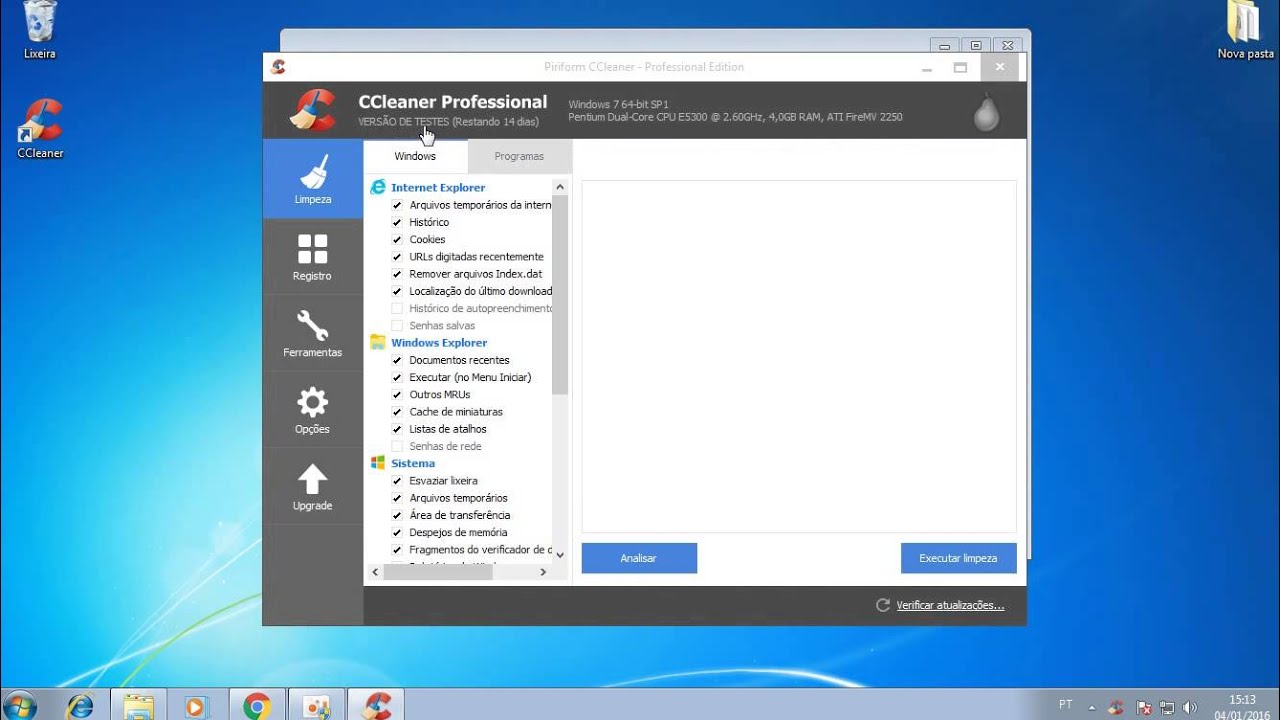Open the Lixeira recycle bin on desktop
Screen dimensions: 1280x720
[x=40, y=30]
